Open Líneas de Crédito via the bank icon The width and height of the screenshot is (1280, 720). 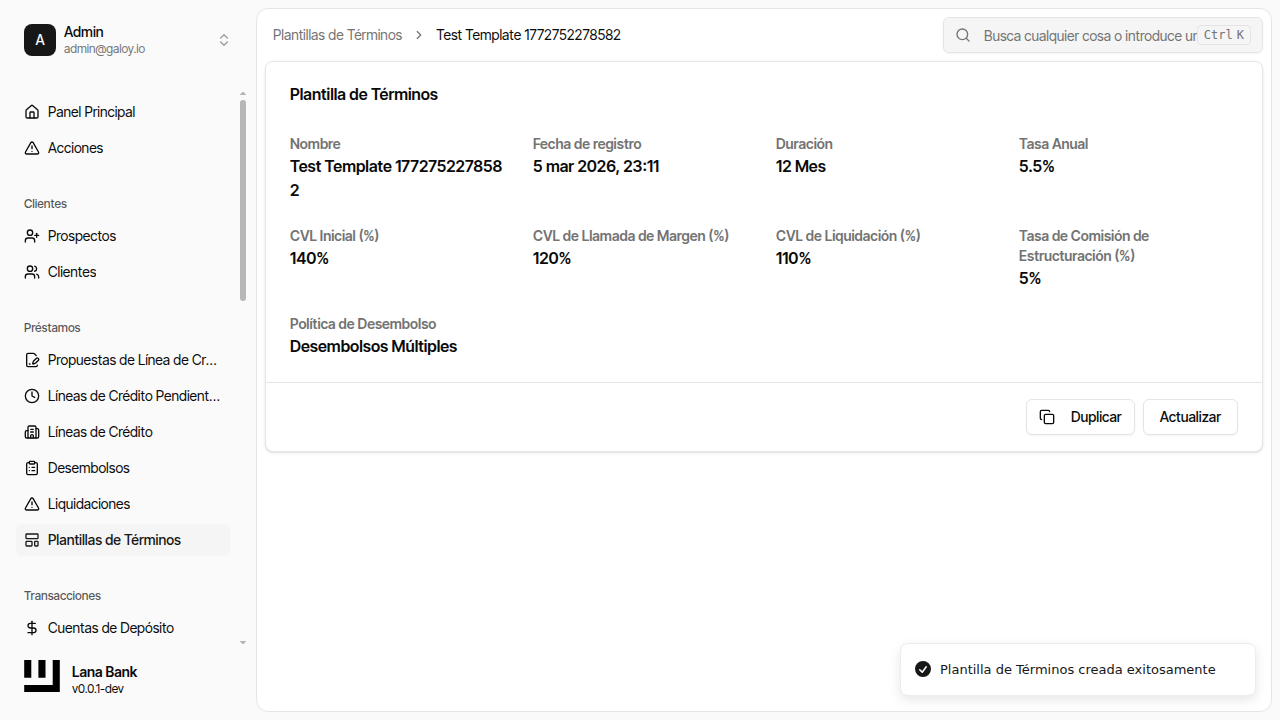(x=31, y=431)
